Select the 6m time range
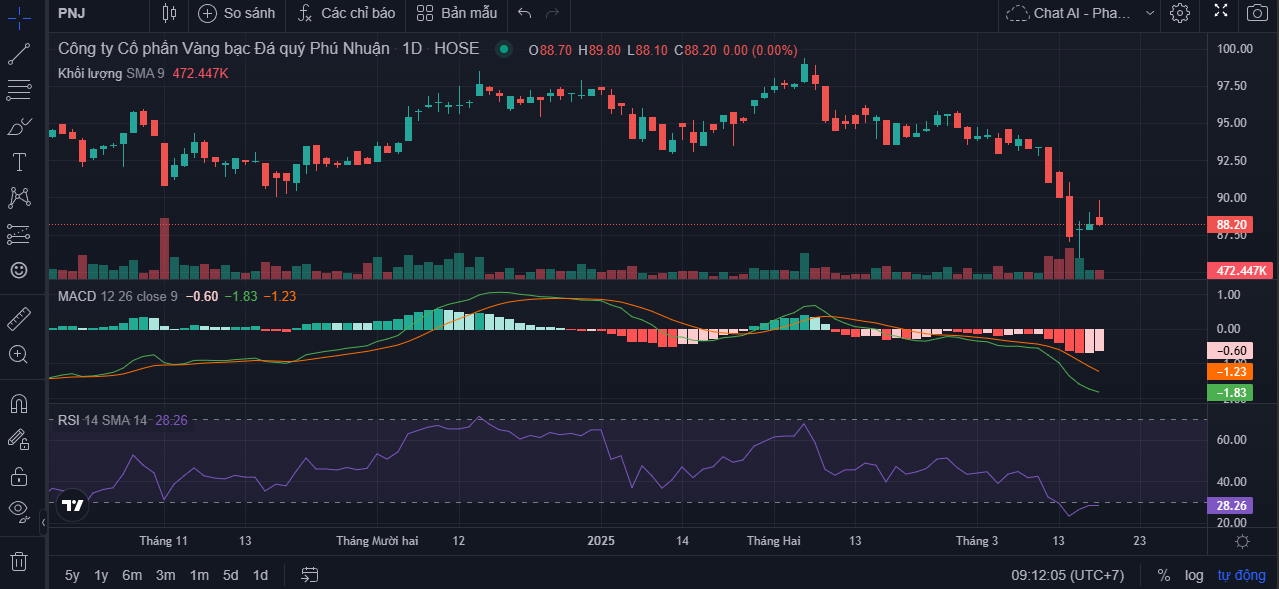The image size is (1279, 589). [x=132, y=575]
